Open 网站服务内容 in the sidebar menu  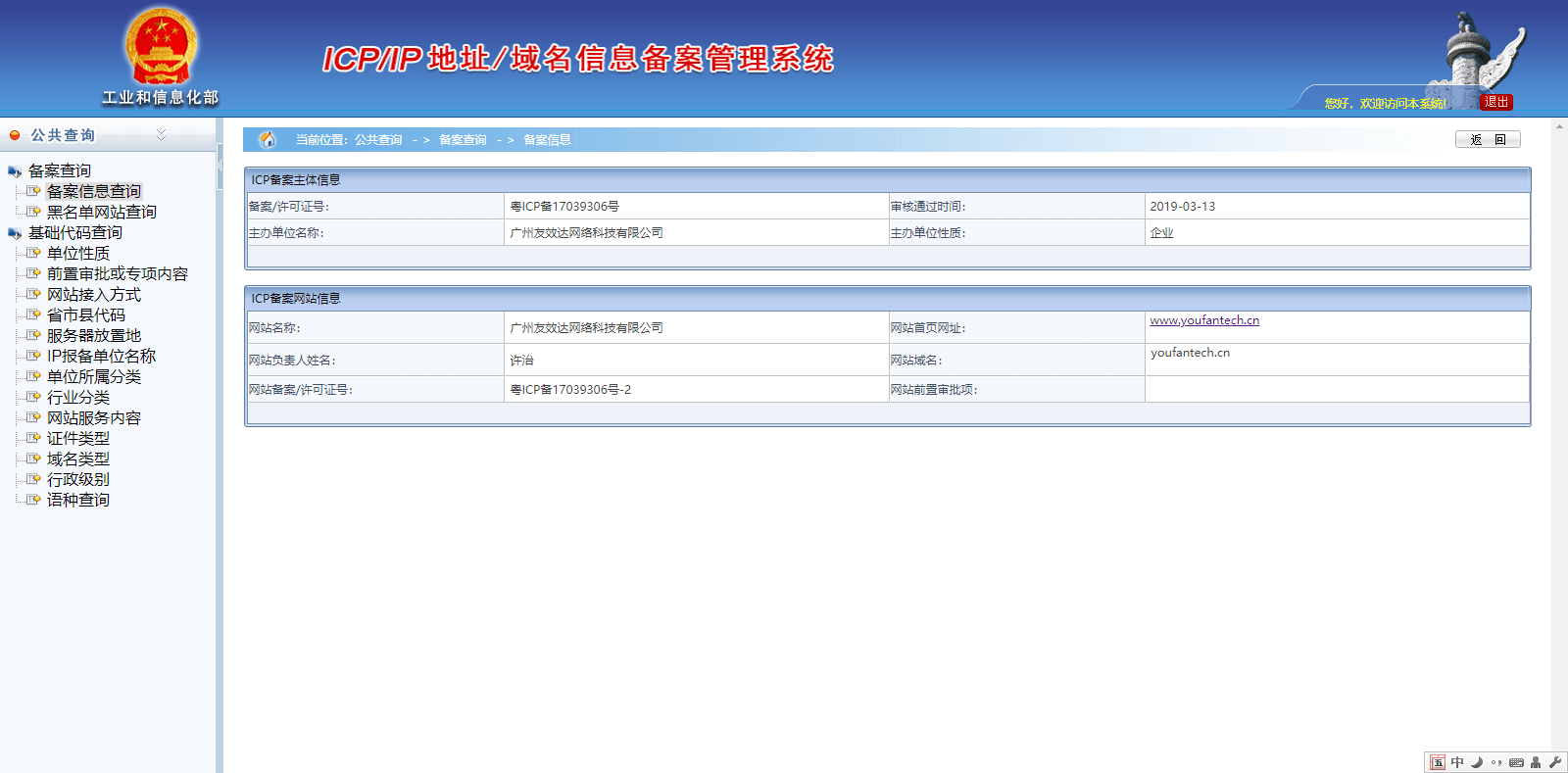click(94, 417)
